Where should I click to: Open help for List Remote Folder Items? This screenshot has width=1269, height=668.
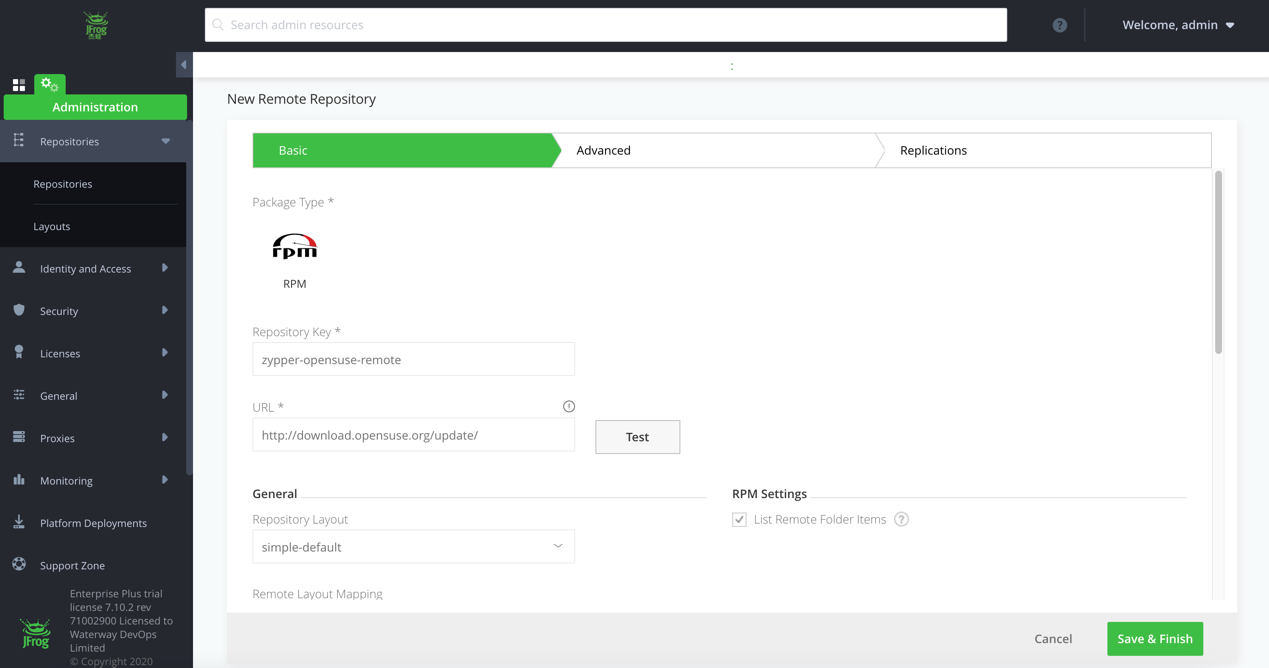[901, 519]
